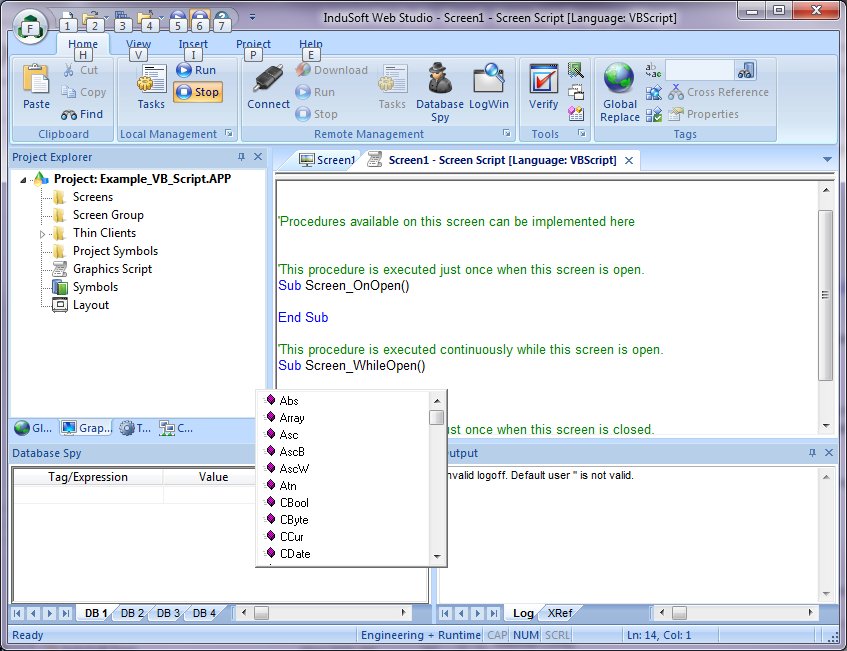Image resolution: width=847 pixels, height=651 pixels.
Task: Select the Layout tree item
Action: 91,305
